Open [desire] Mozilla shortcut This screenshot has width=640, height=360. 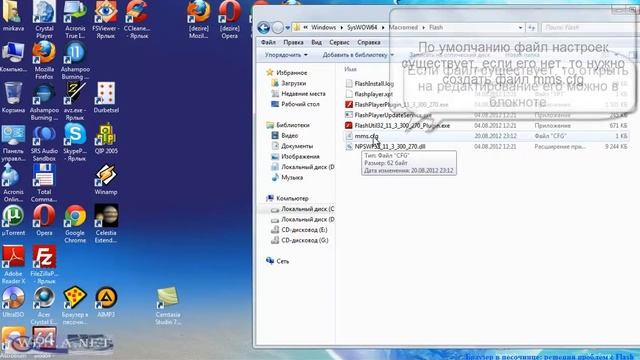[x=199, y=19]
